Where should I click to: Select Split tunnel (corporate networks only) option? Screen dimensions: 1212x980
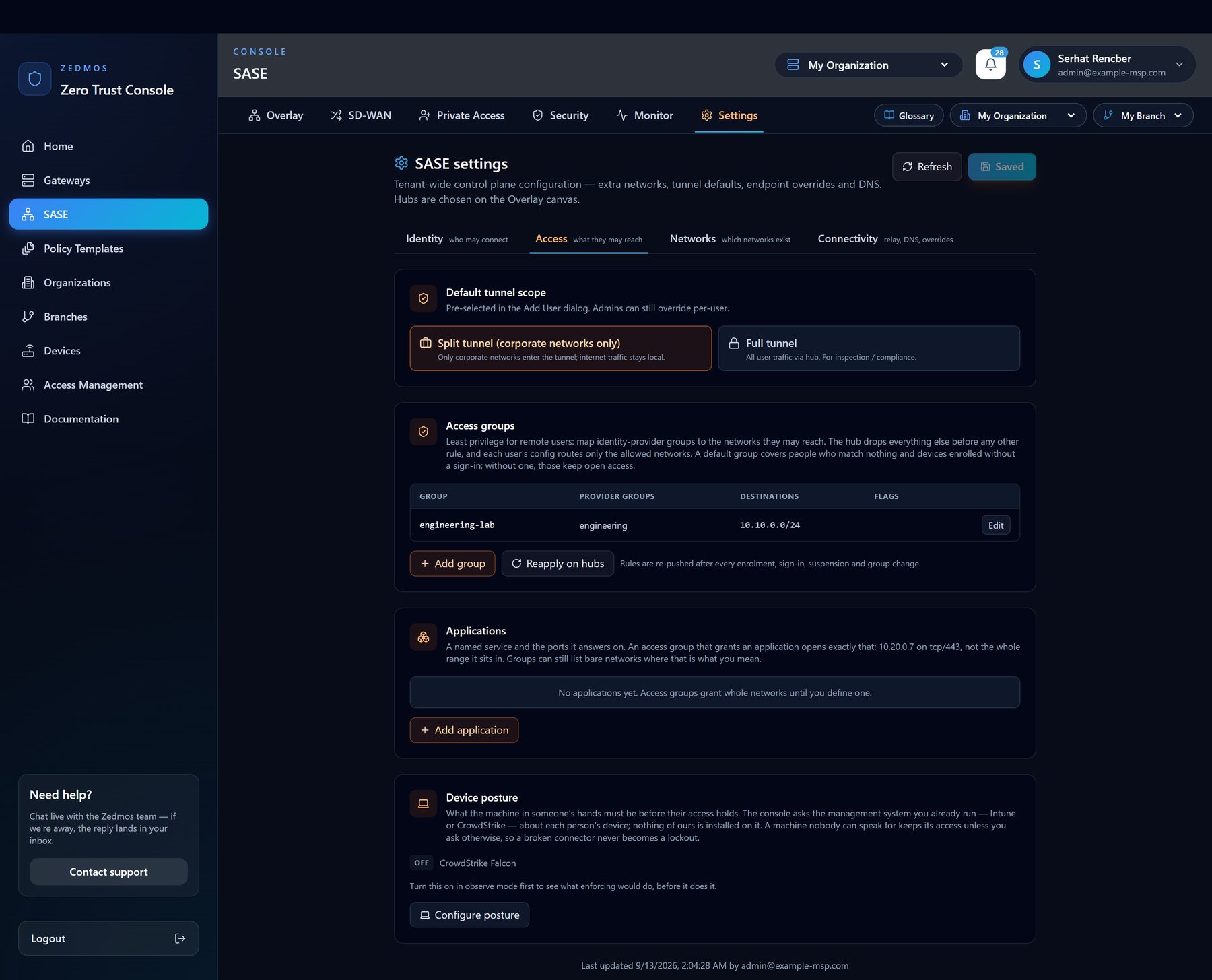coord(560,348)
